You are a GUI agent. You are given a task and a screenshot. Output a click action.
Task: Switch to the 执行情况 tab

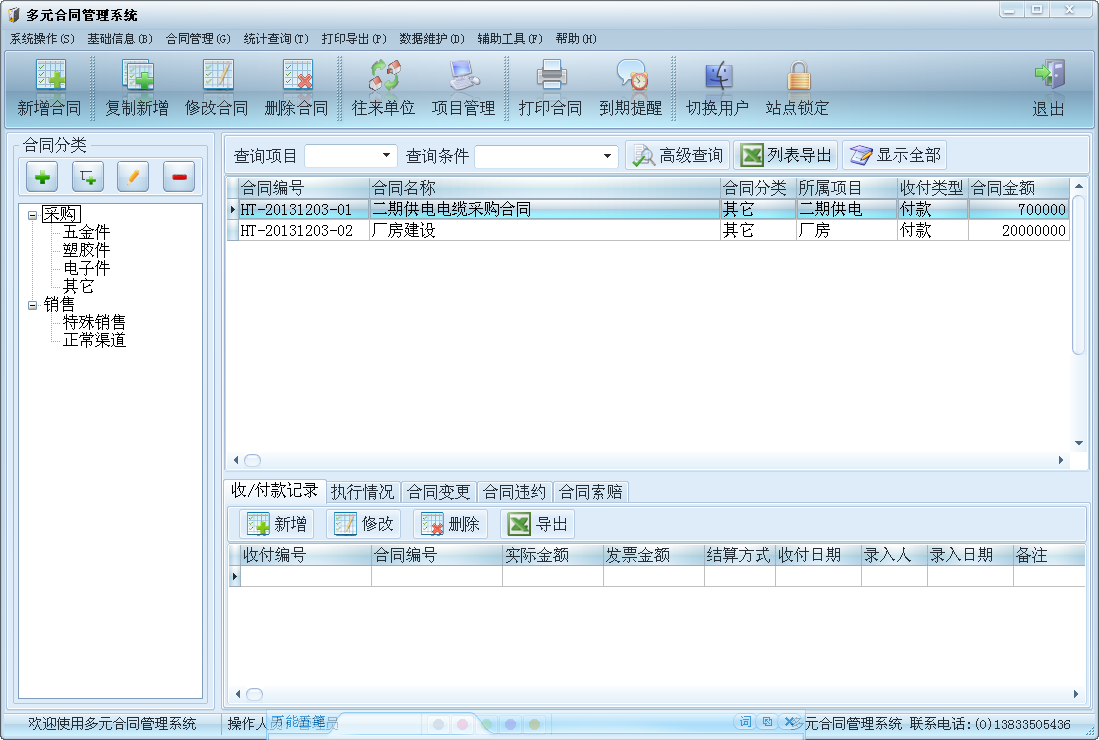(362, 492)
